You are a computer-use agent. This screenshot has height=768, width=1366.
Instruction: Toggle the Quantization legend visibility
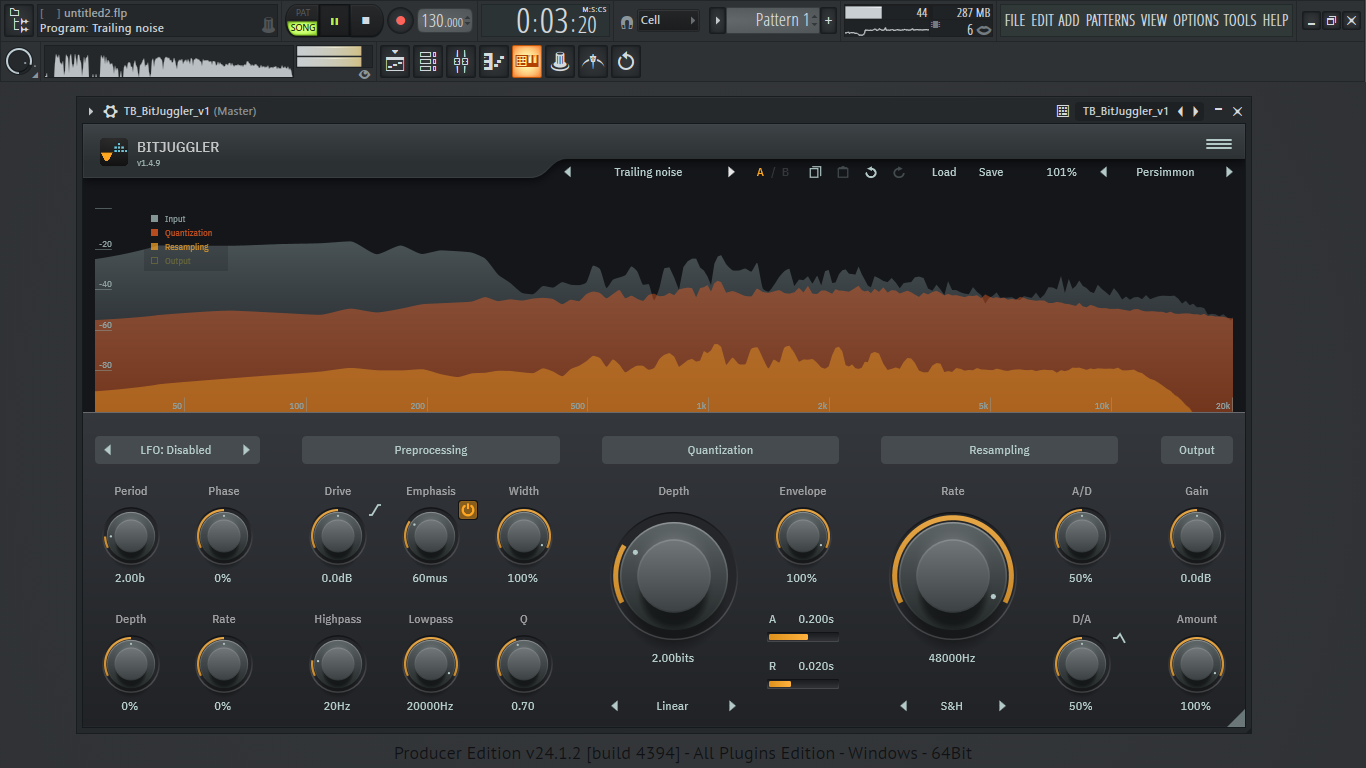(182, 233)
